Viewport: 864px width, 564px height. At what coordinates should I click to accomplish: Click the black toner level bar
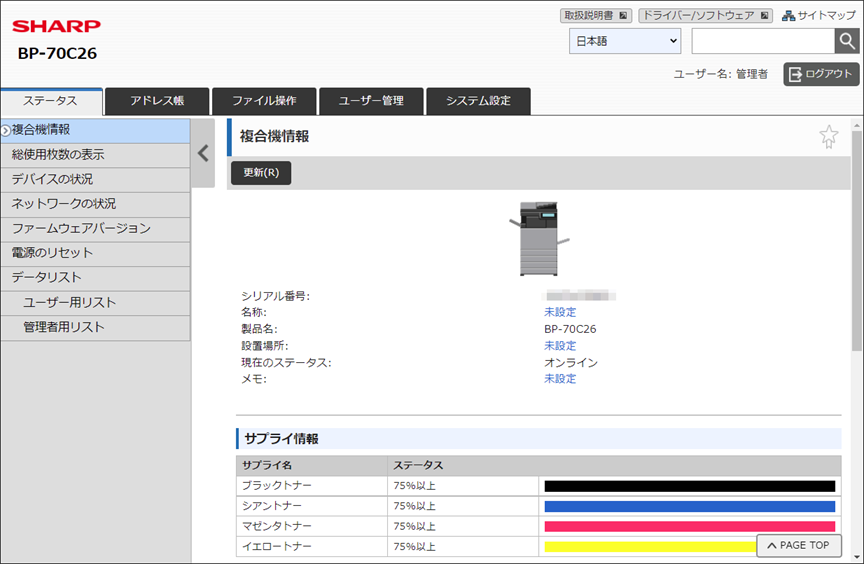click(689, 486)
